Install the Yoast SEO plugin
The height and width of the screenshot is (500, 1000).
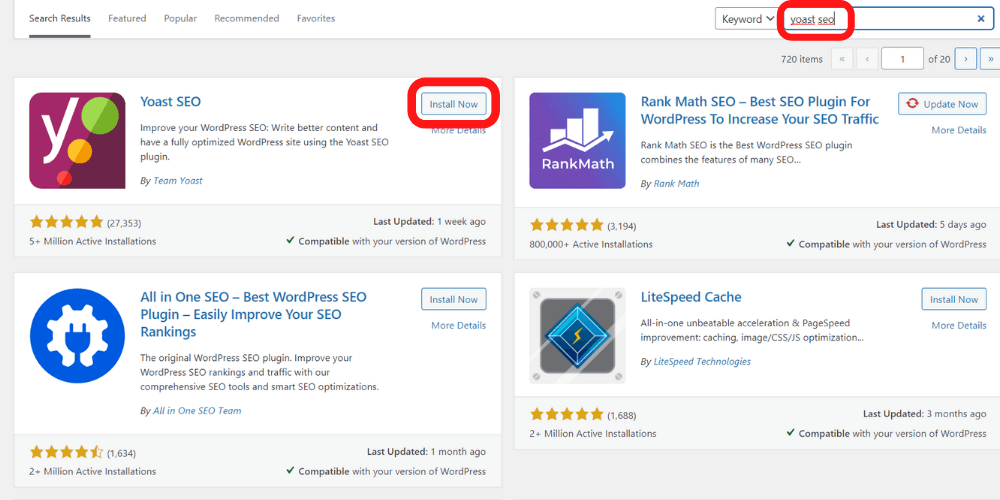[453, 104]
